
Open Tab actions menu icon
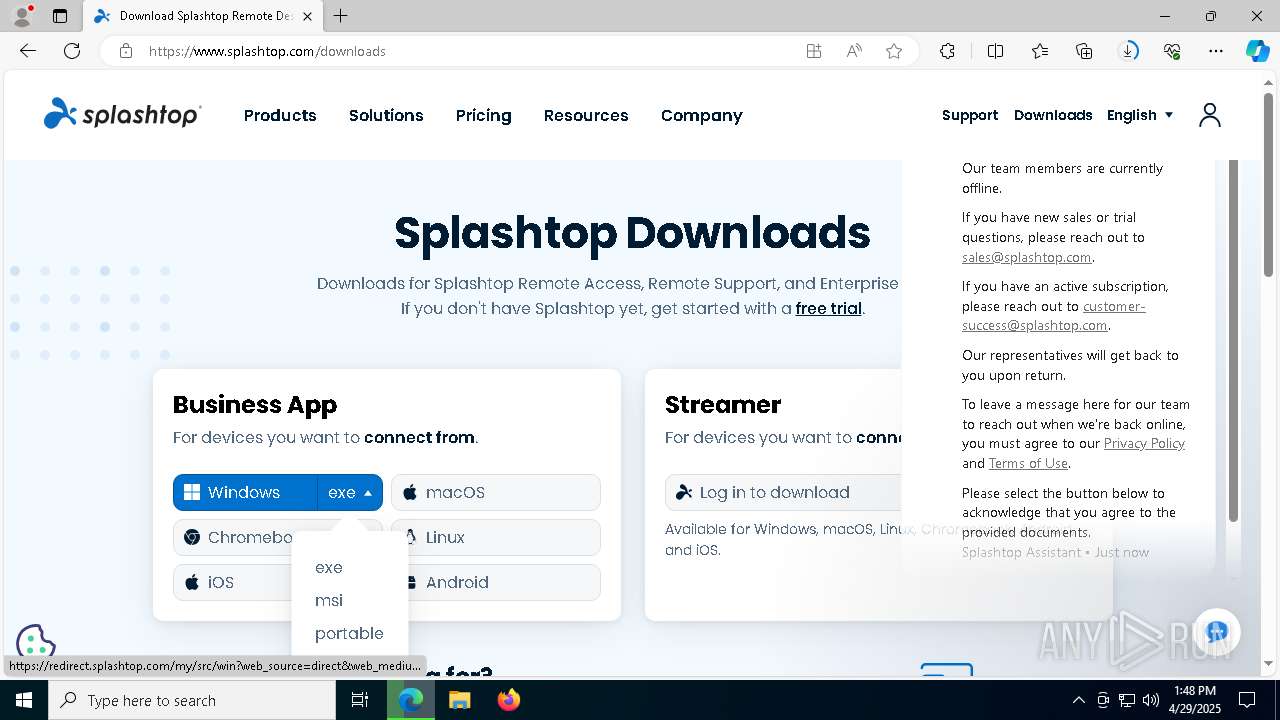tap(60, 16)
